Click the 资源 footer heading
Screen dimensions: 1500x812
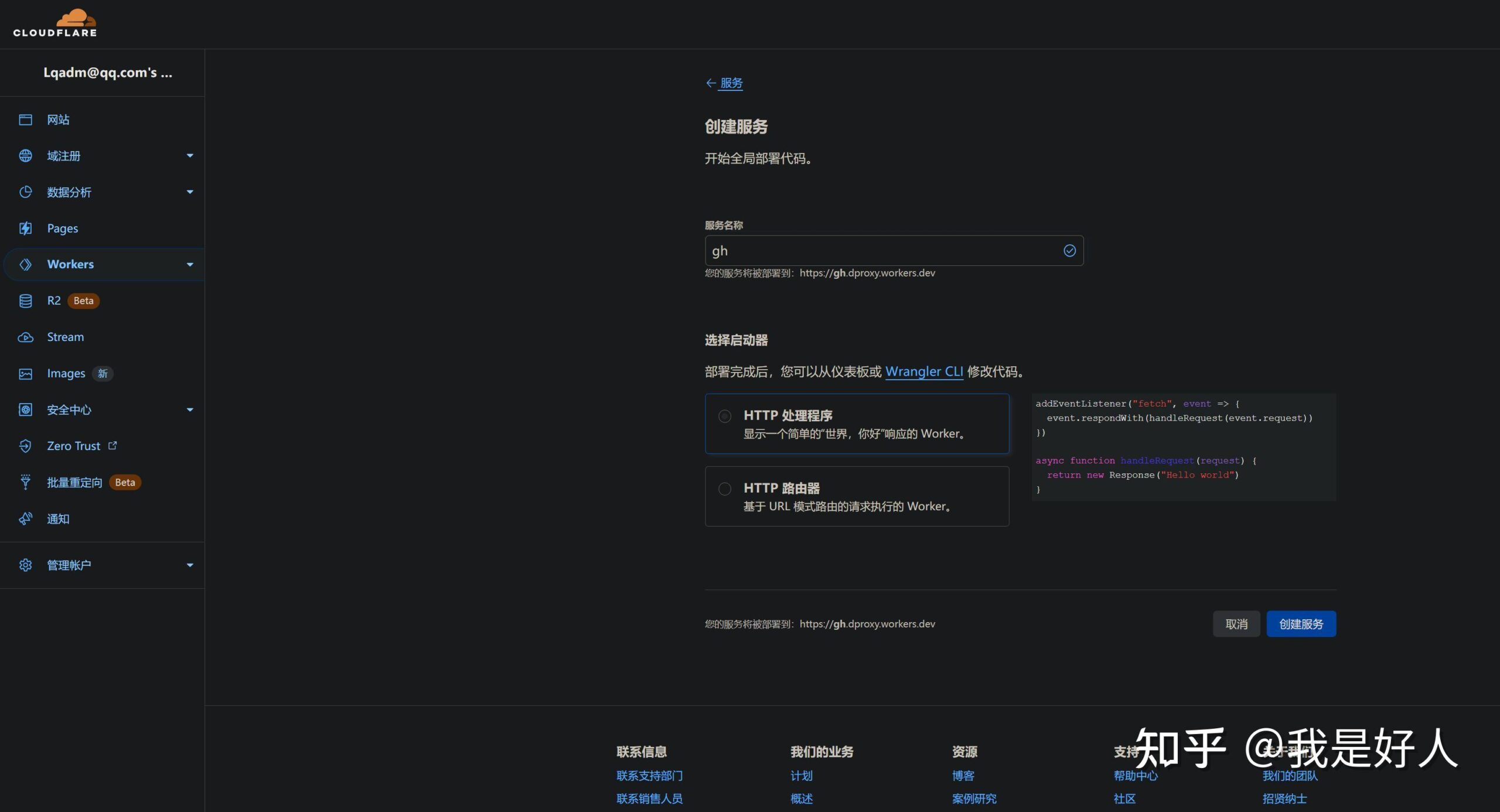[964, 752]
